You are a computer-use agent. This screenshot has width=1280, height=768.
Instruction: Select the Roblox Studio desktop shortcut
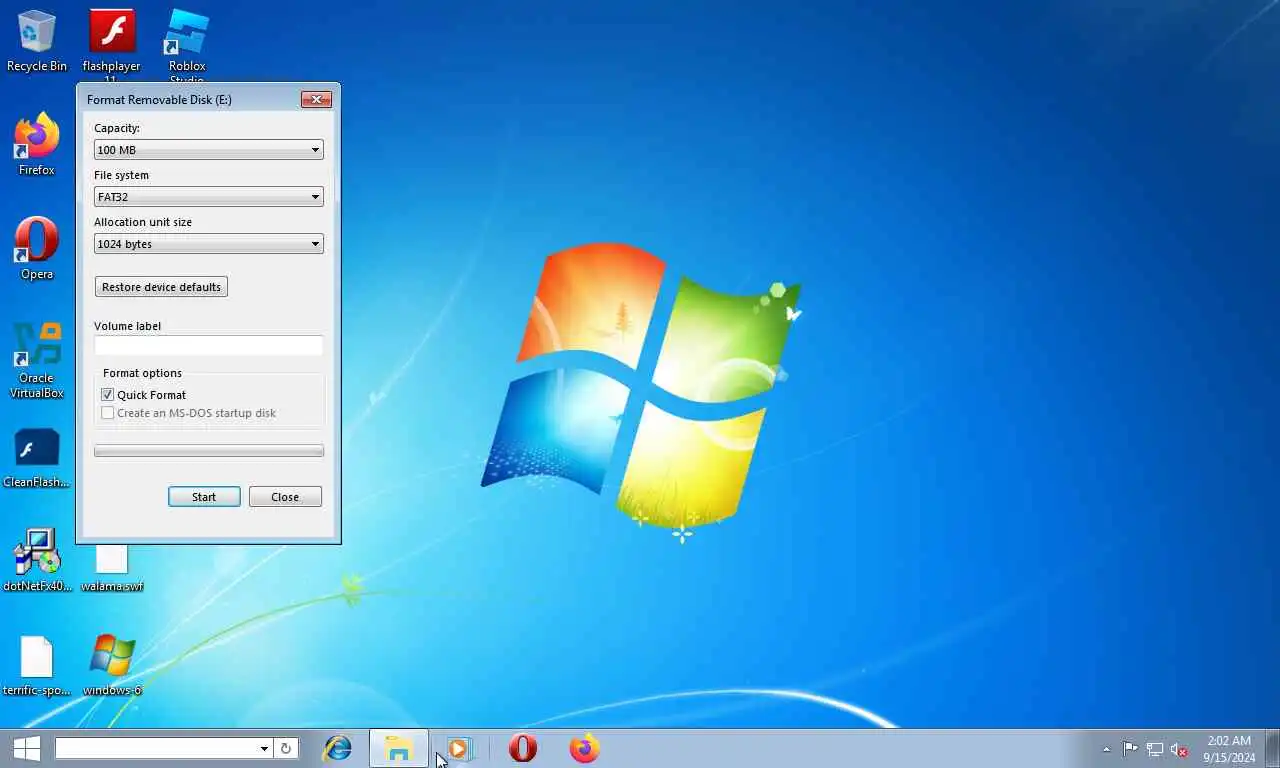pyautogui.click(x=187, y=45)
